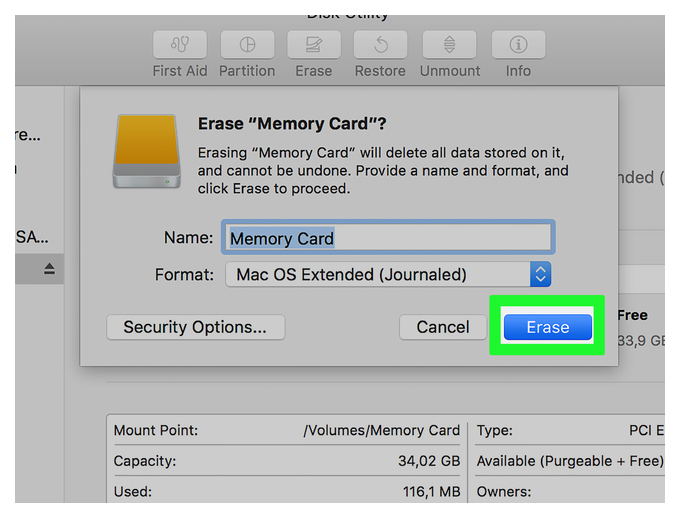This screenshot has height=518, width=680.
Task: Eject the selected disk in sidebar
Action: point(49,269)
